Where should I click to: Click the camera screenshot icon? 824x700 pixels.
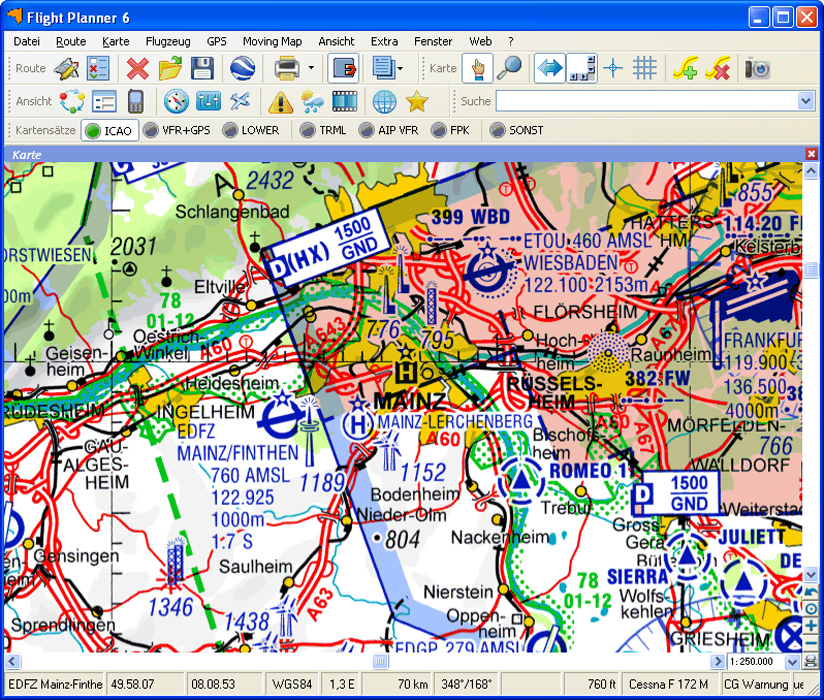click(757, 68)
